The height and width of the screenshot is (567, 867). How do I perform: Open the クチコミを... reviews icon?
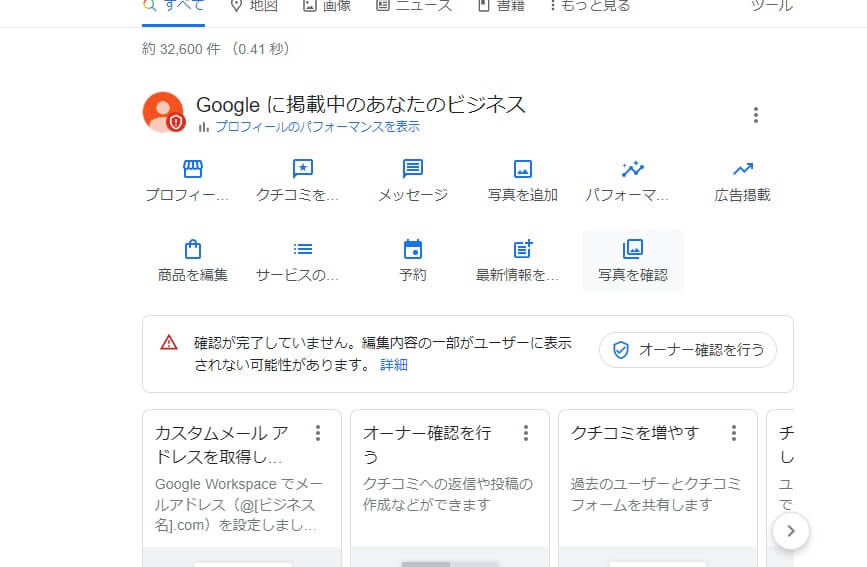[x=302, y=169]
